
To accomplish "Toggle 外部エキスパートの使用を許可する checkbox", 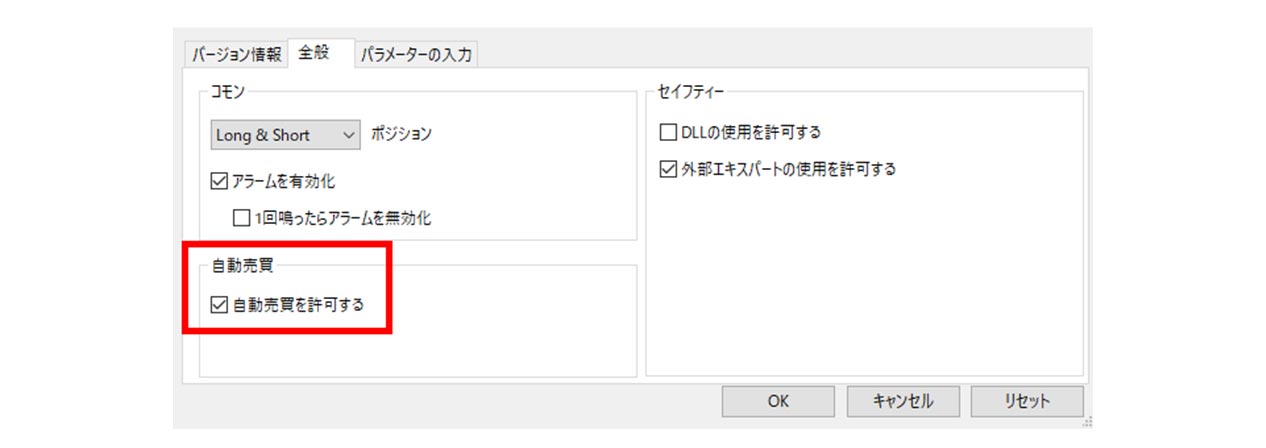I will coord(668,169).
